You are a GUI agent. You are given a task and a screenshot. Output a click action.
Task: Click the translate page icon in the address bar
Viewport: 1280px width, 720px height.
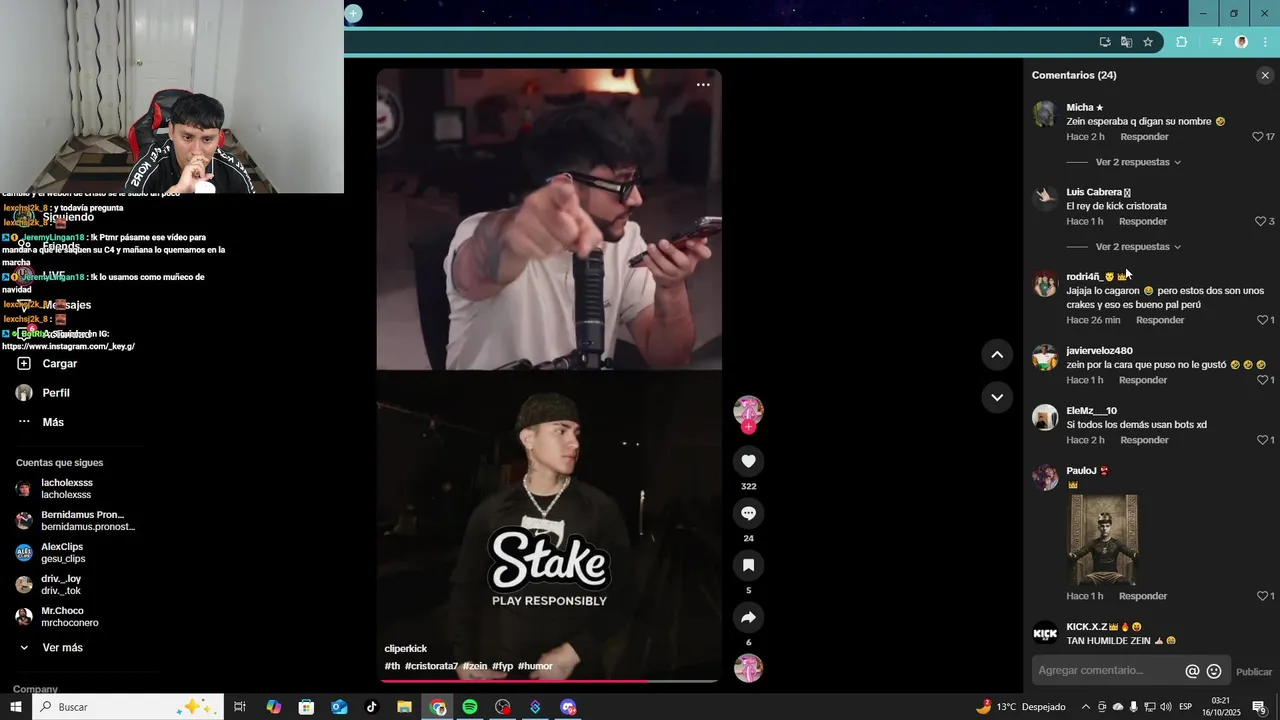(x=1127, y=42)
